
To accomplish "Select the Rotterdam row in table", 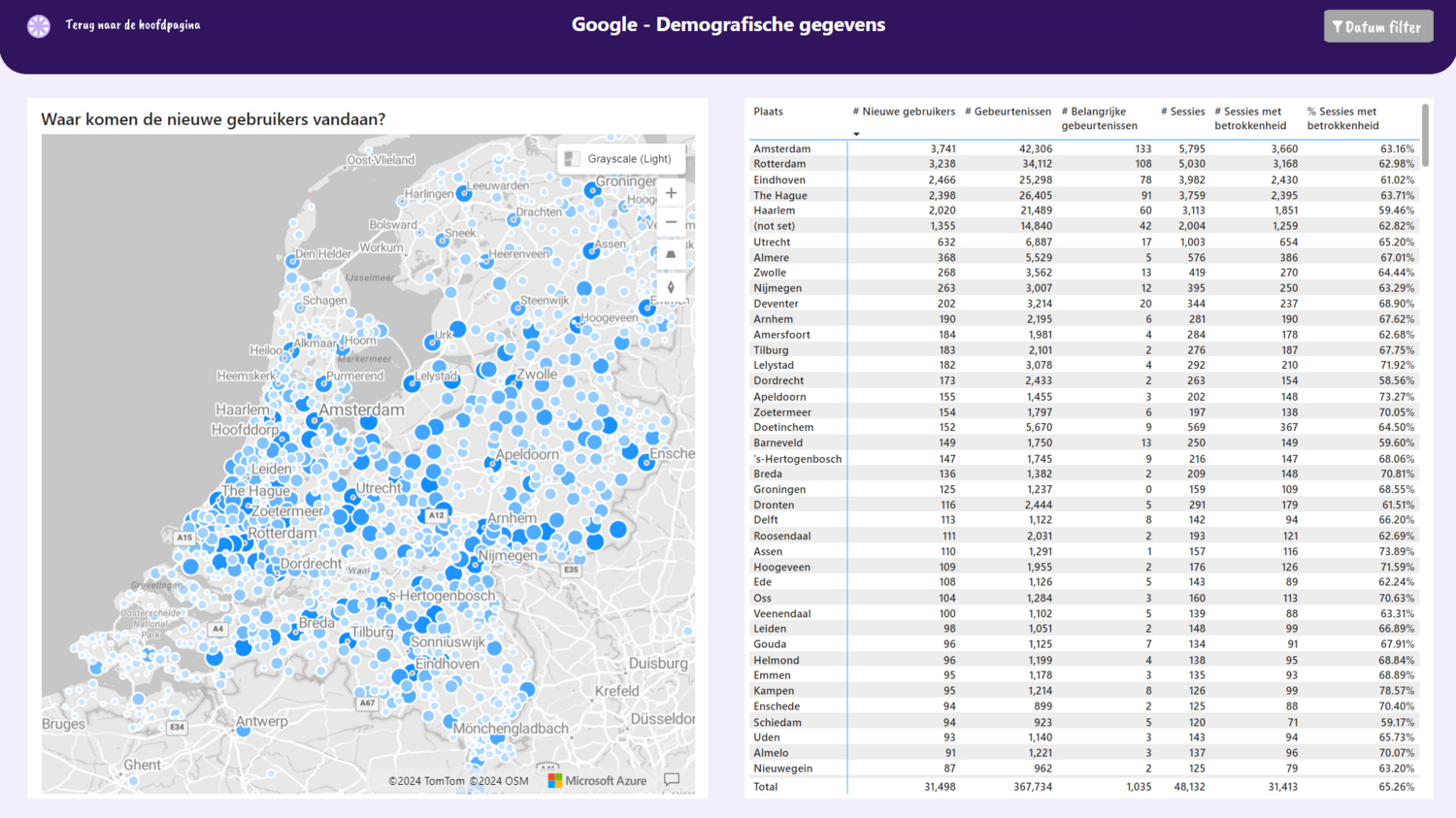I will 1084,164.
